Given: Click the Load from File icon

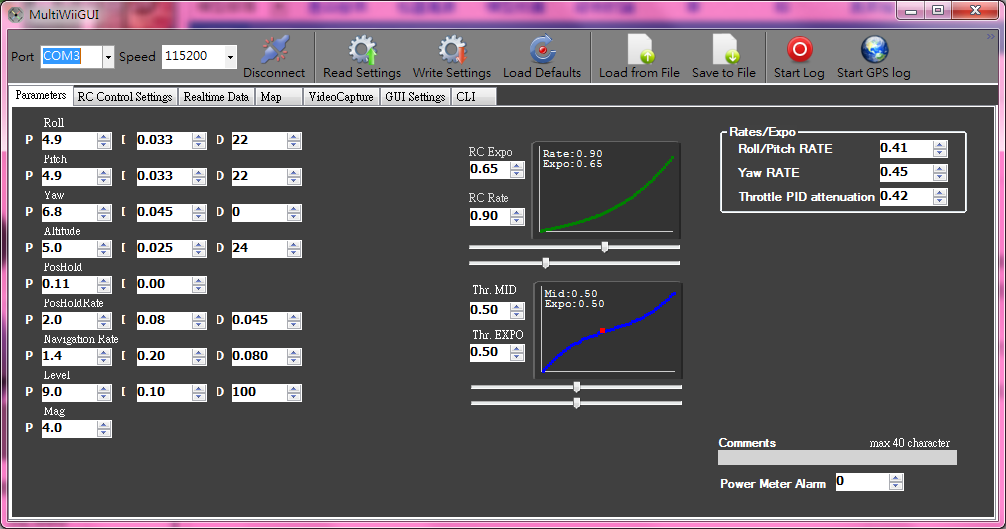Looking at the screenshot, I should [640, 49].
